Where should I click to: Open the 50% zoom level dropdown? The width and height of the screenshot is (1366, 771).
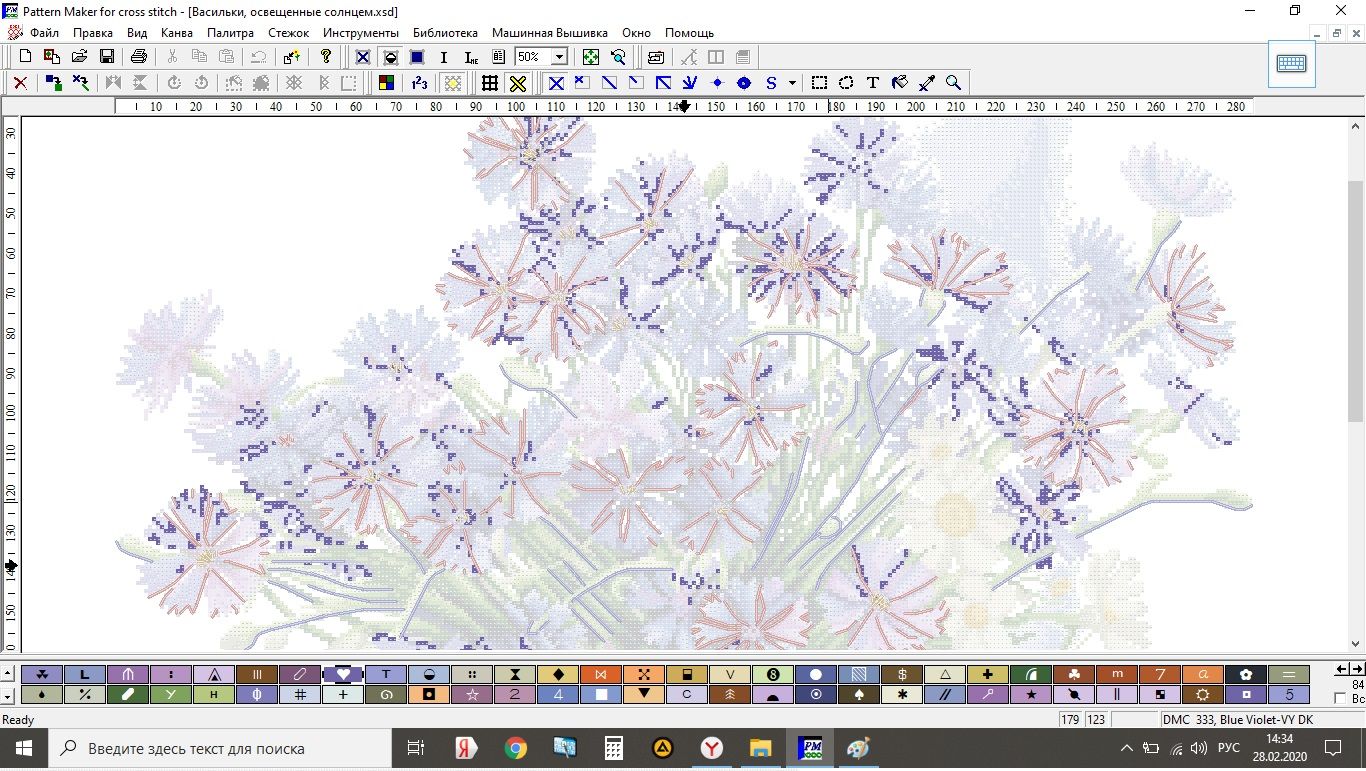559,57
